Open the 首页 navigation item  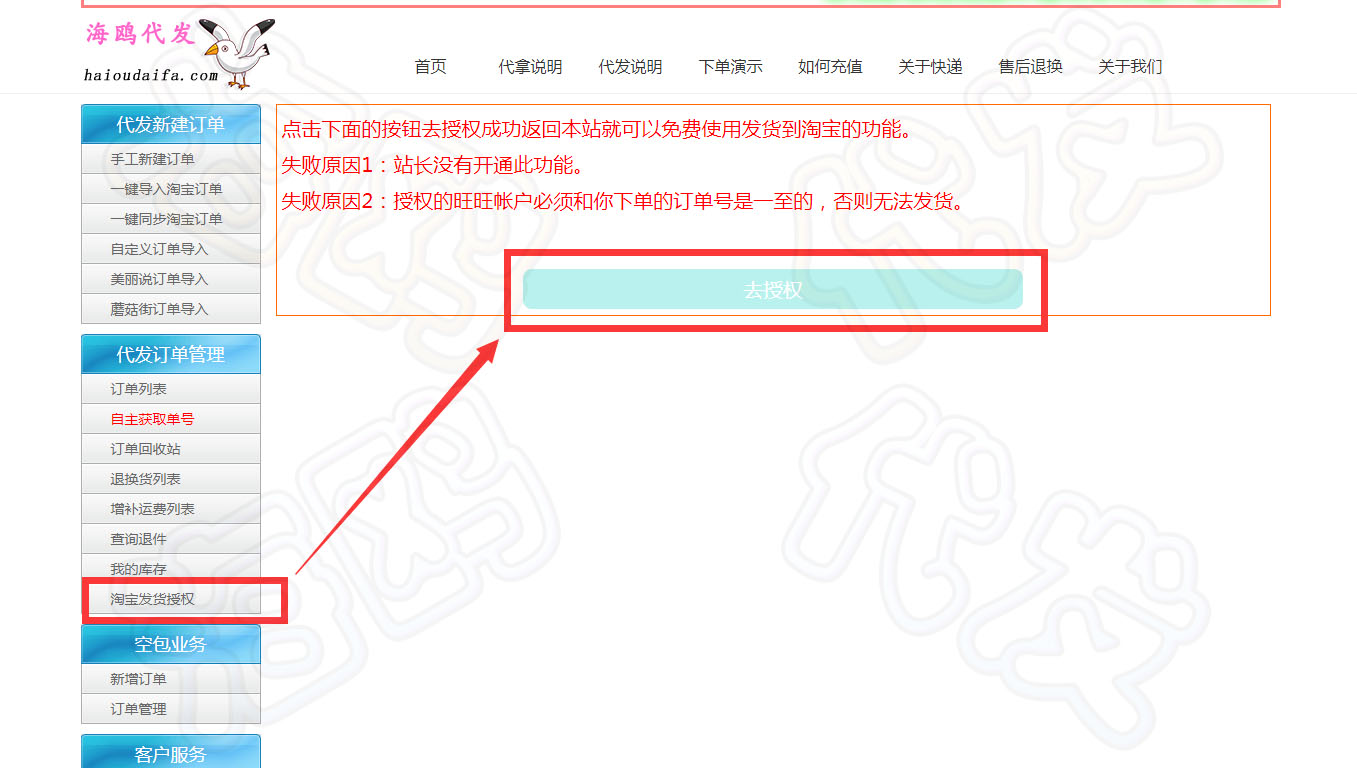430,67
